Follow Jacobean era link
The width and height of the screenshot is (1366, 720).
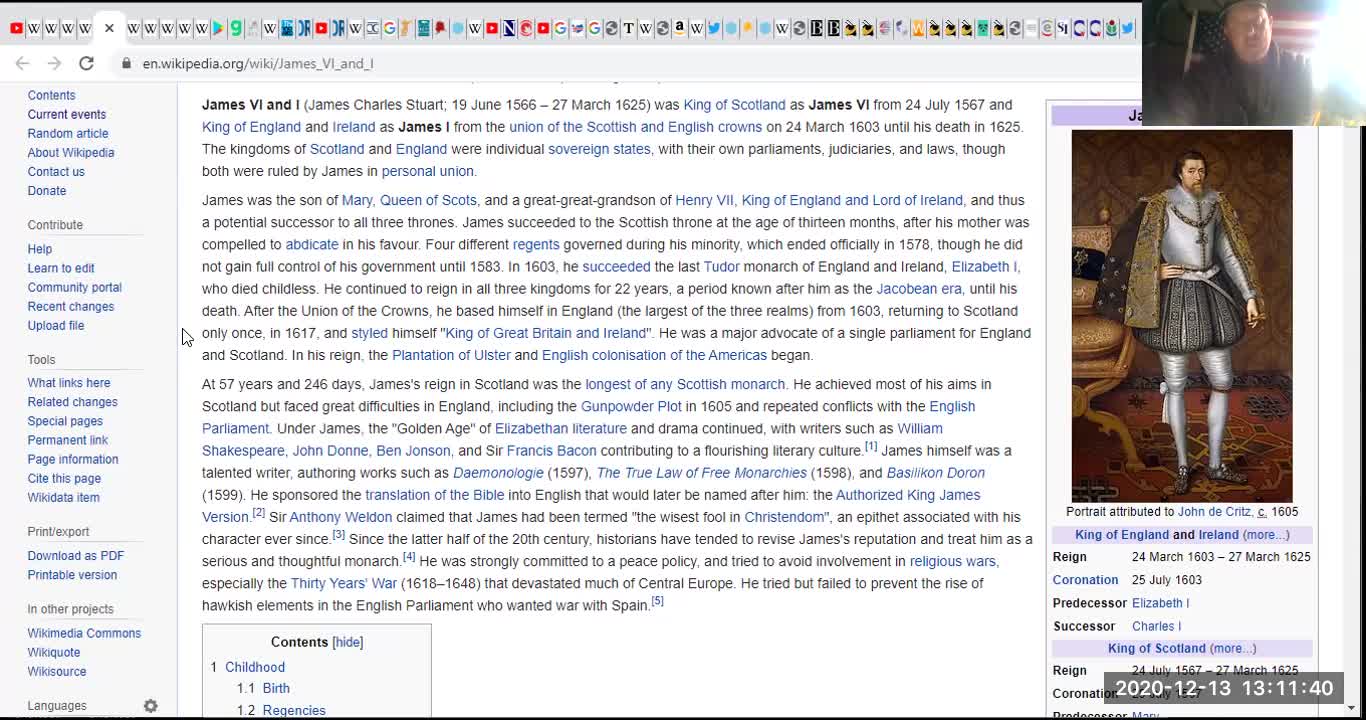point(919,288)
